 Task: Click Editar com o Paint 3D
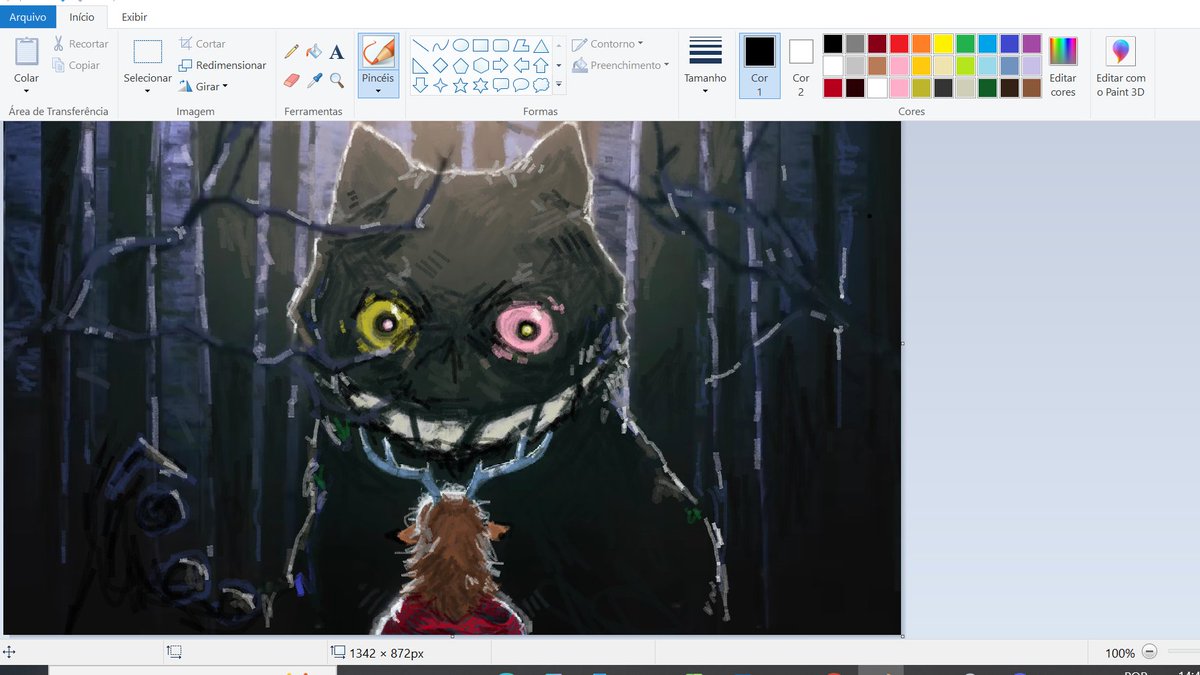coord(1121,66)
